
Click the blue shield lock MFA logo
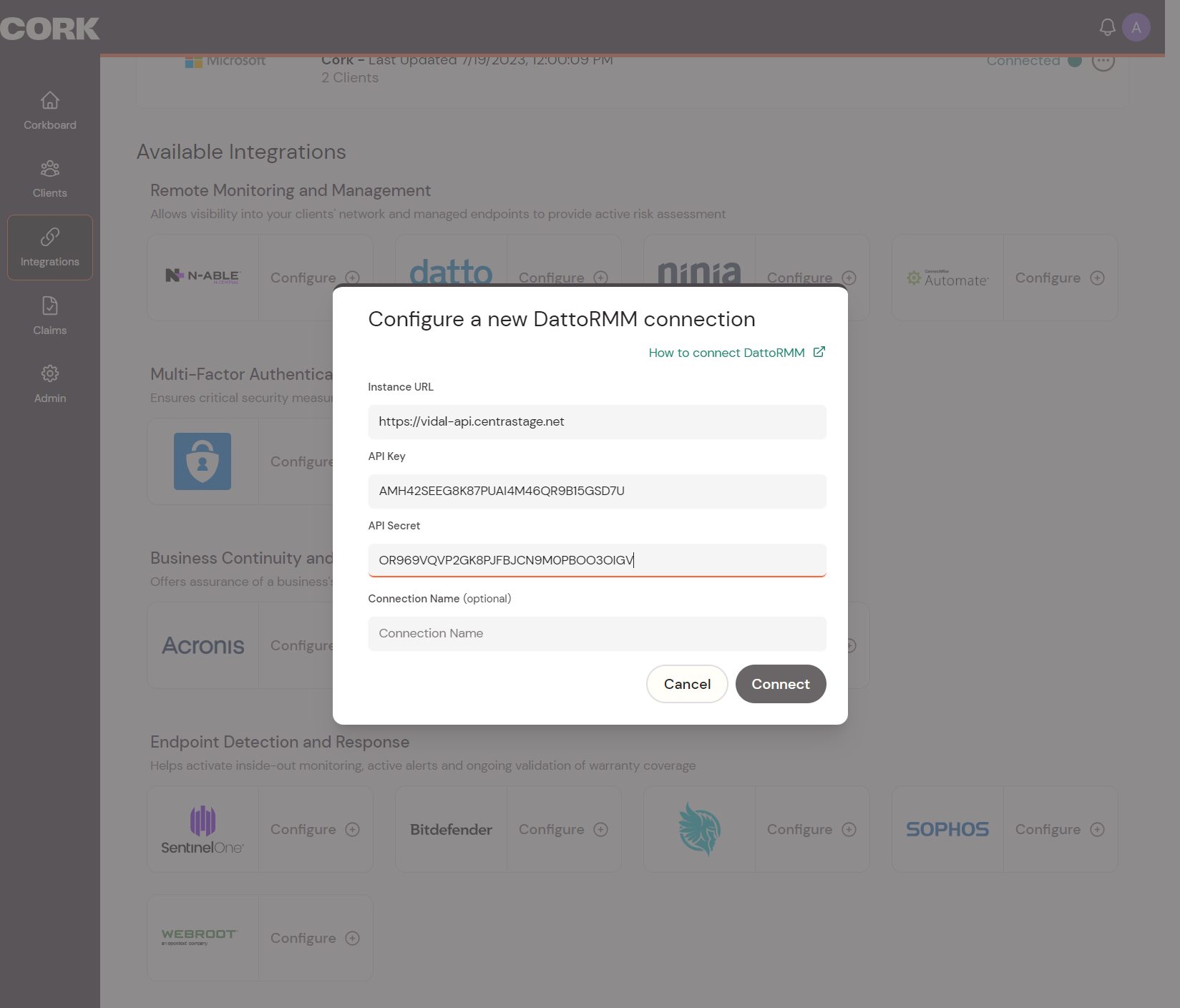pos(203,461)
